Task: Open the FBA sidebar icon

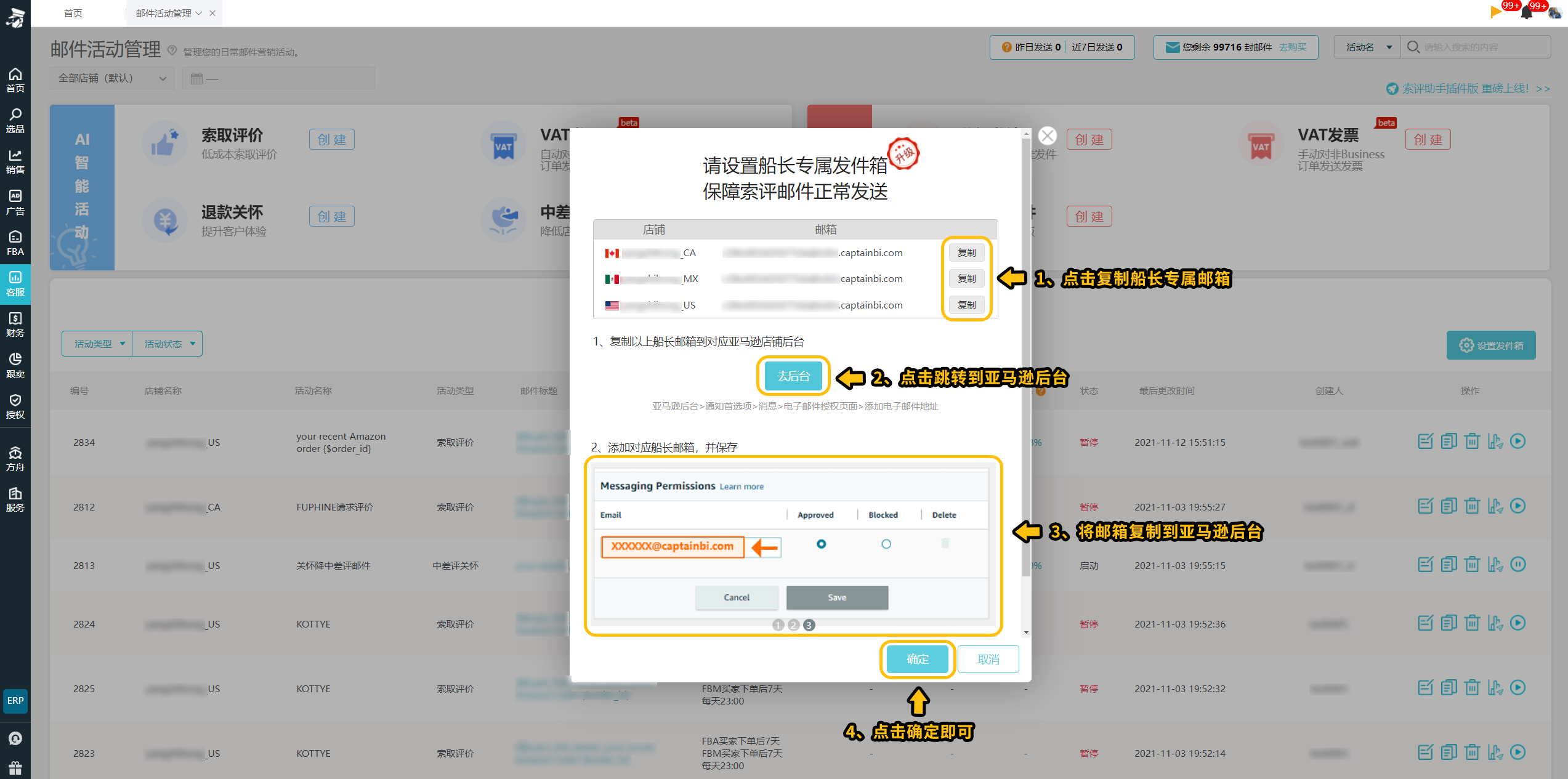Action: (15, 243)
